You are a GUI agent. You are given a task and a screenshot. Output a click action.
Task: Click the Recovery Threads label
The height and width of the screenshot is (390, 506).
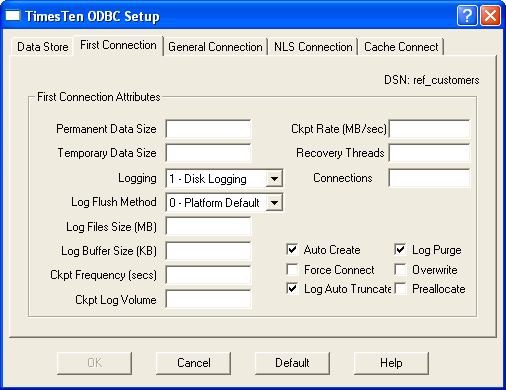click(340, 153)
